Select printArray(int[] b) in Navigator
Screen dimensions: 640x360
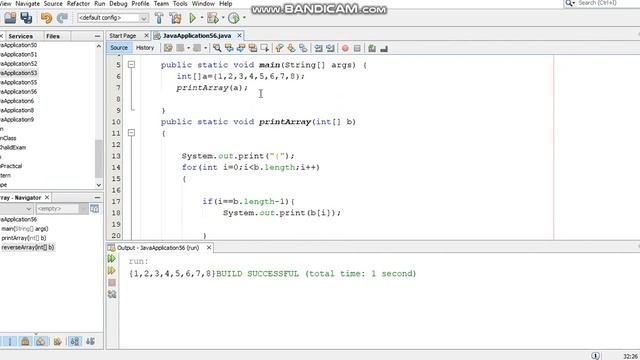(x=24, y=238)
